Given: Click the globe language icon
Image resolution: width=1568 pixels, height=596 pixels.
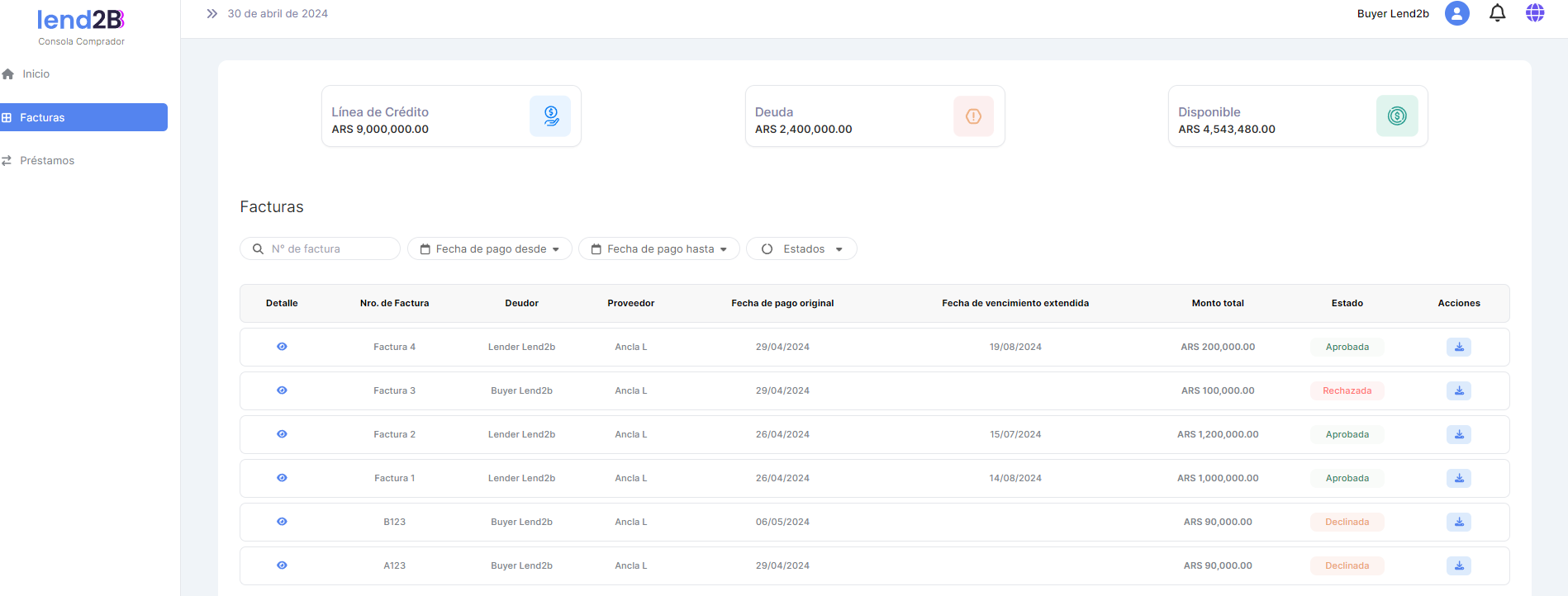Looking at the screenshot, I should [1535, 13].
